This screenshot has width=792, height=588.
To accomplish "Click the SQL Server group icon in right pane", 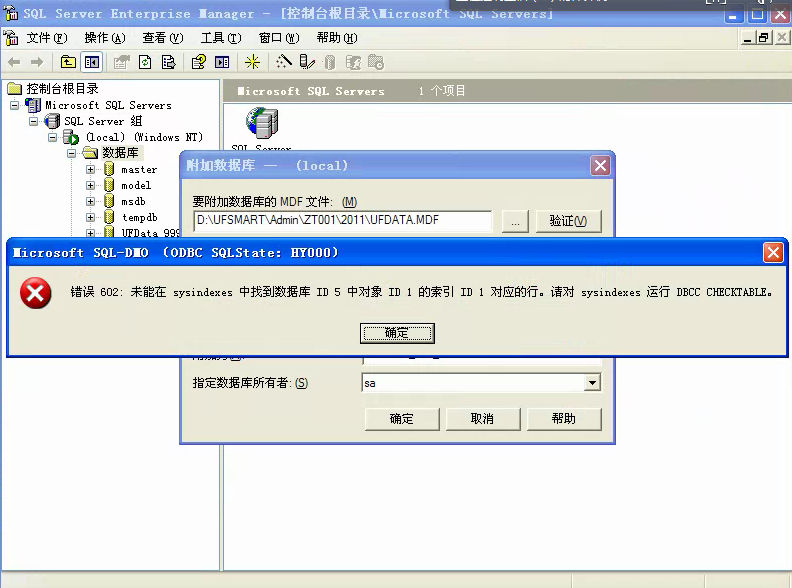I will (262, 123).
